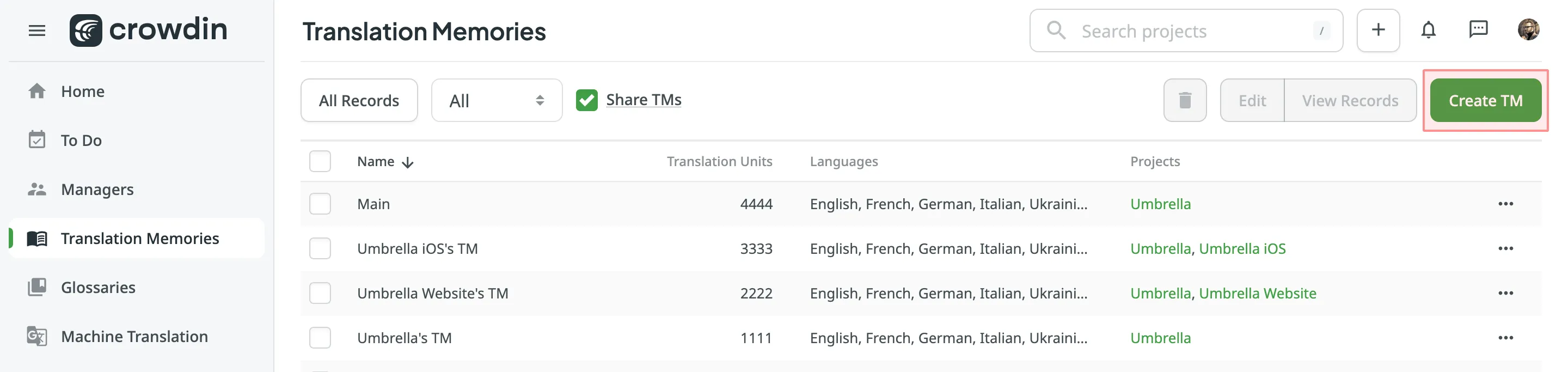Open options menu for Umbrella's TM

[x=1505, y=338]
